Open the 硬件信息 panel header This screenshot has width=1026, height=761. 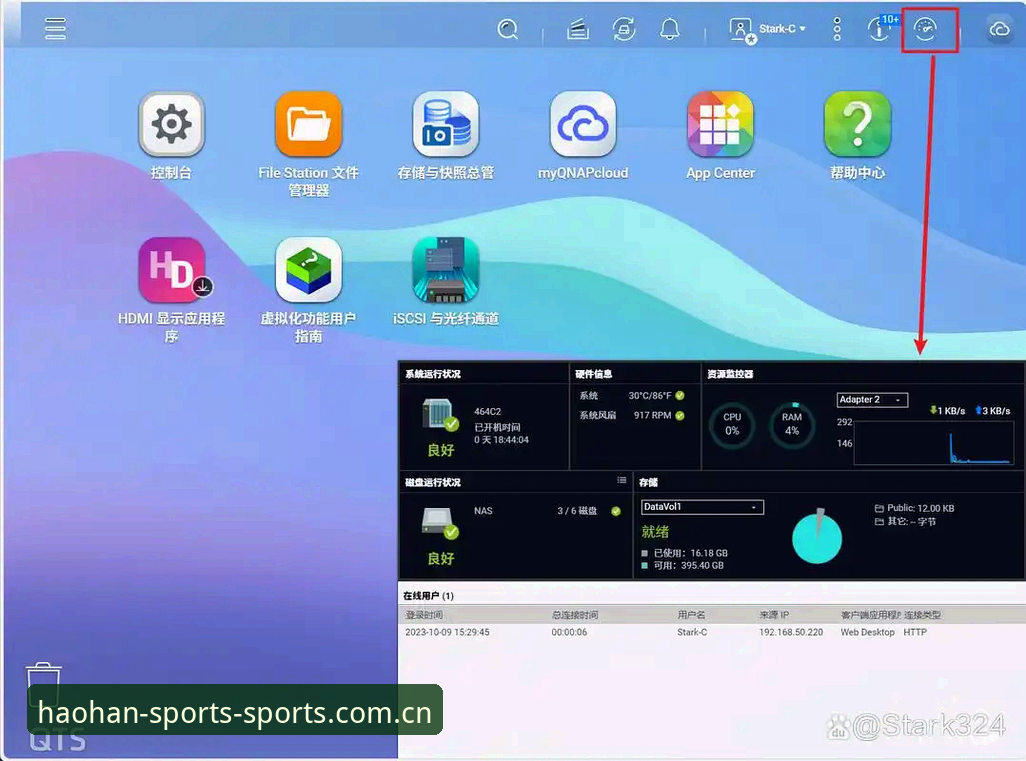593,374
